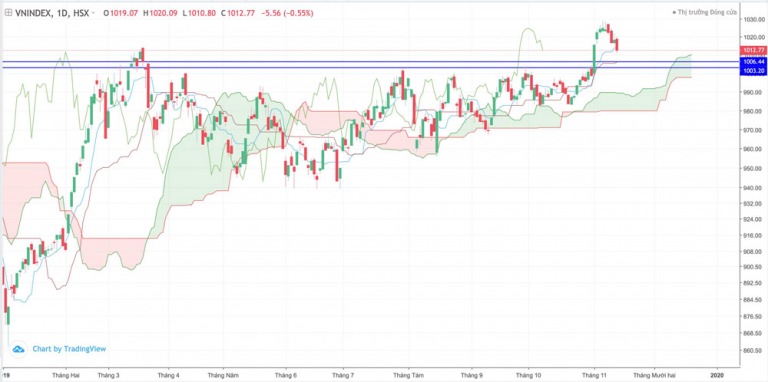The height and width of the screenshot is (382, 768).
Task: Click price axis label 892.50
Action: click(x=754, y=283)
